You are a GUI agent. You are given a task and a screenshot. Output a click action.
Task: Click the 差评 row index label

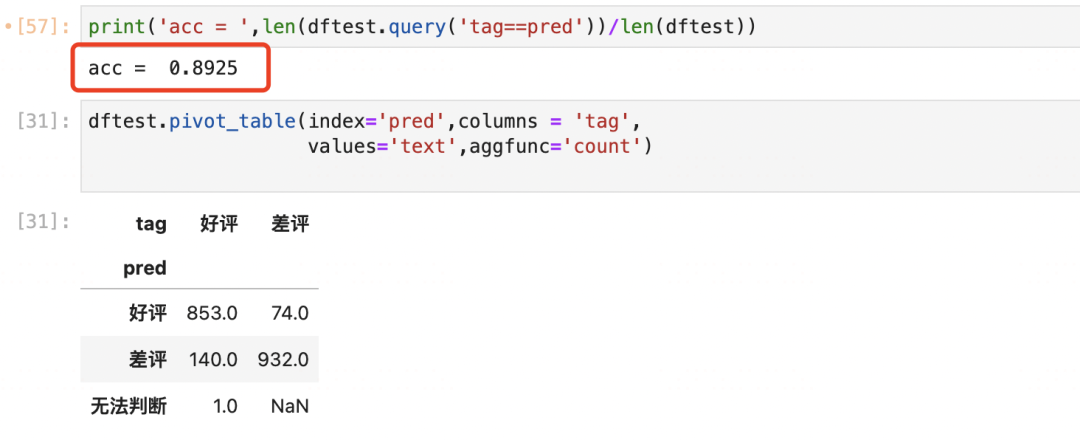coord(147,360)
